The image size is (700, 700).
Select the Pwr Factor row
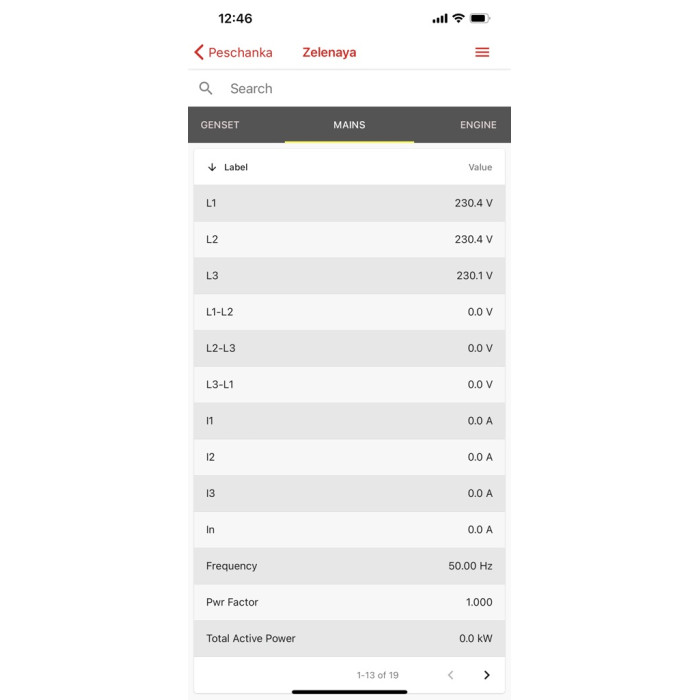click(349, 602)
